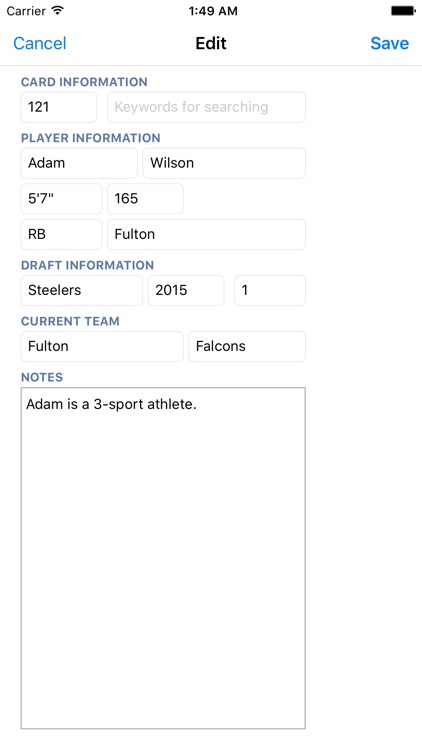Tap the 1:49 AM clock in status bar
Screen dimensions: 422x750
pyautogui.click(x=213, y=11)
